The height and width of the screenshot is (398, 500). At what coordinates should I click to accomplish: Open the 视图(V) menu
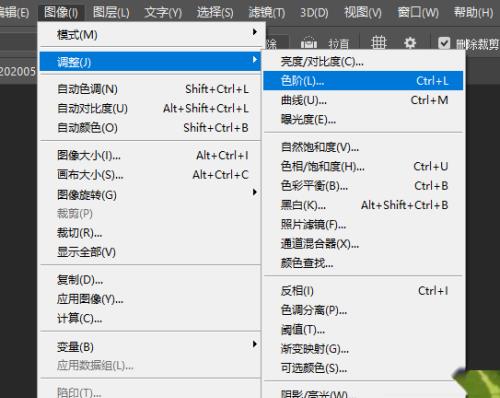(363, 13)
